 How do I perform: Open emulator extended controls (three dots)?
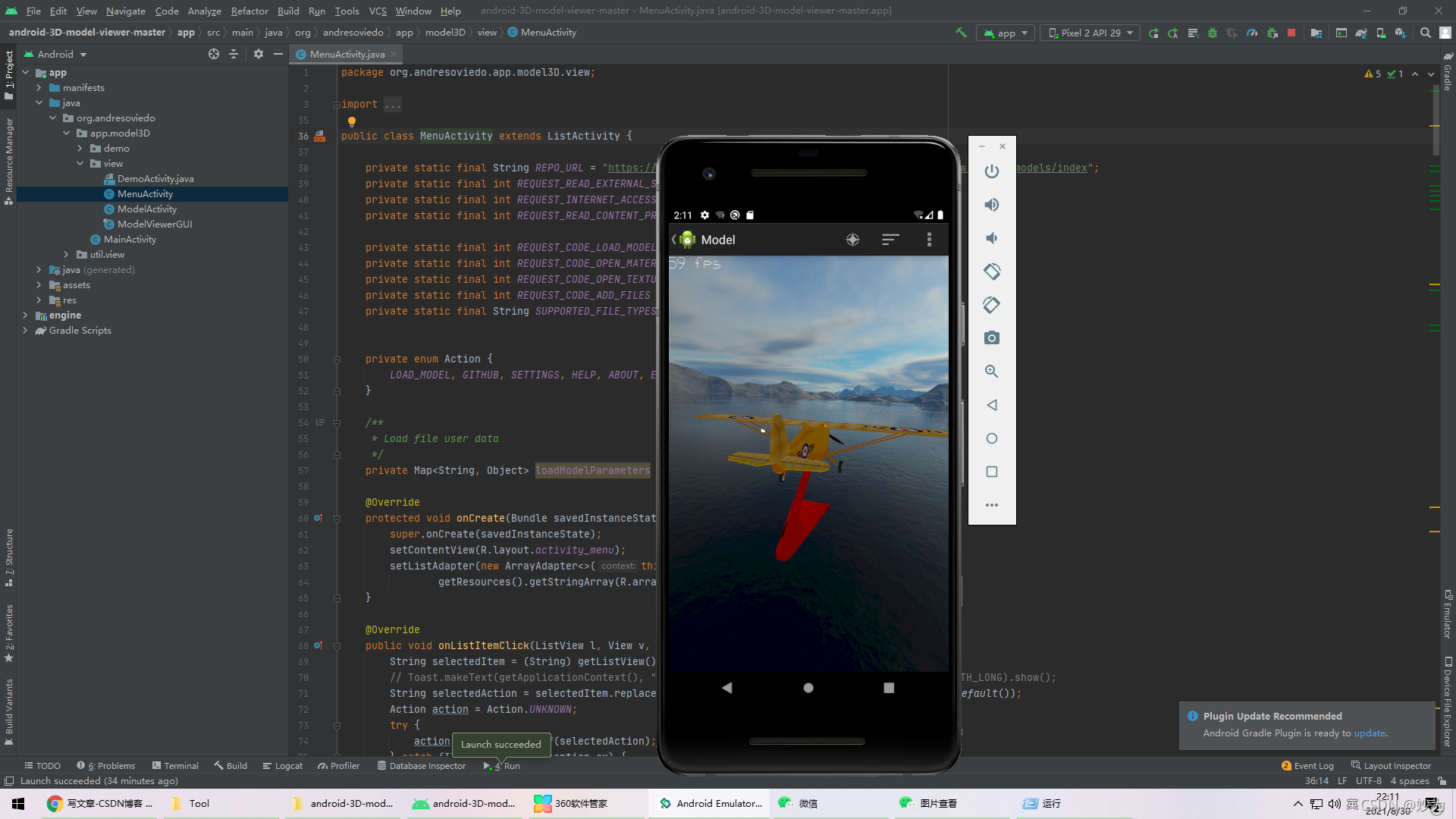[992, 505]
